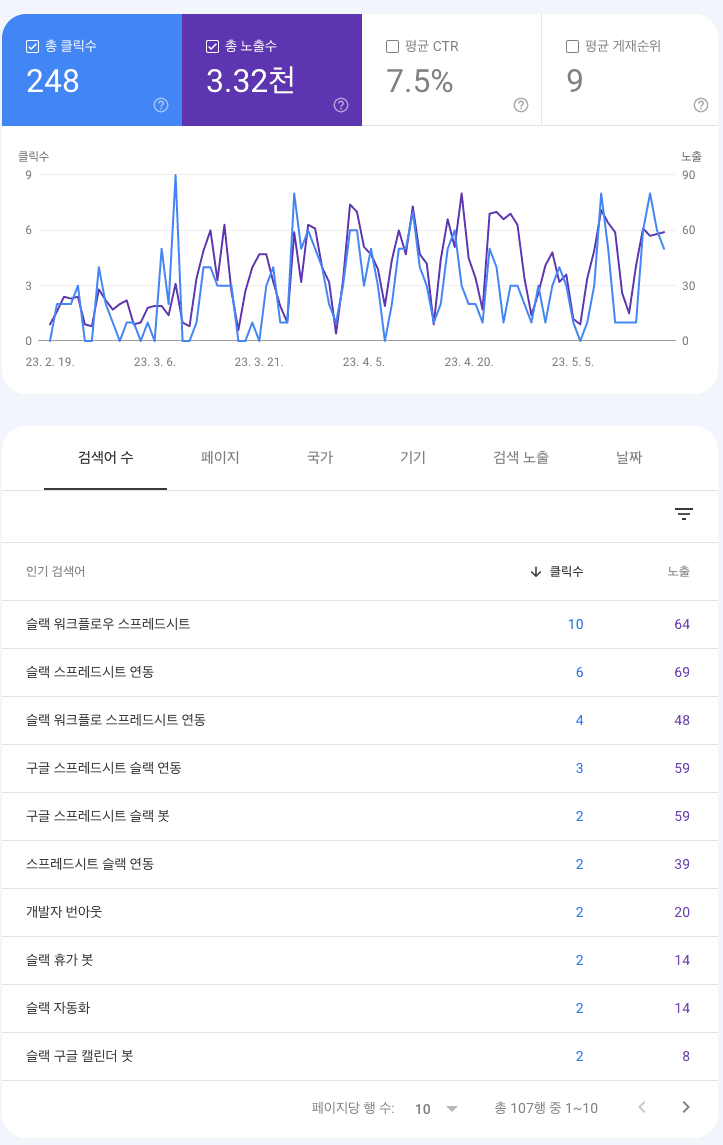
Task: Click 인기 검색어 column header
Action: 56,572
